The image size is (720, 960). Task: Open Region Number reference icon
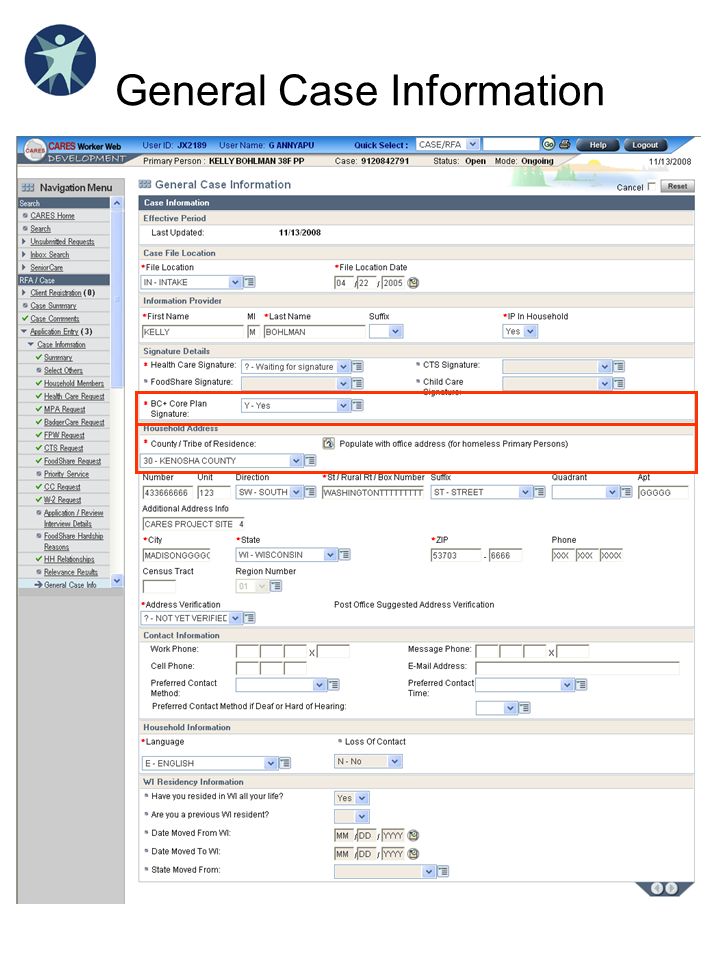coord(276,587)
